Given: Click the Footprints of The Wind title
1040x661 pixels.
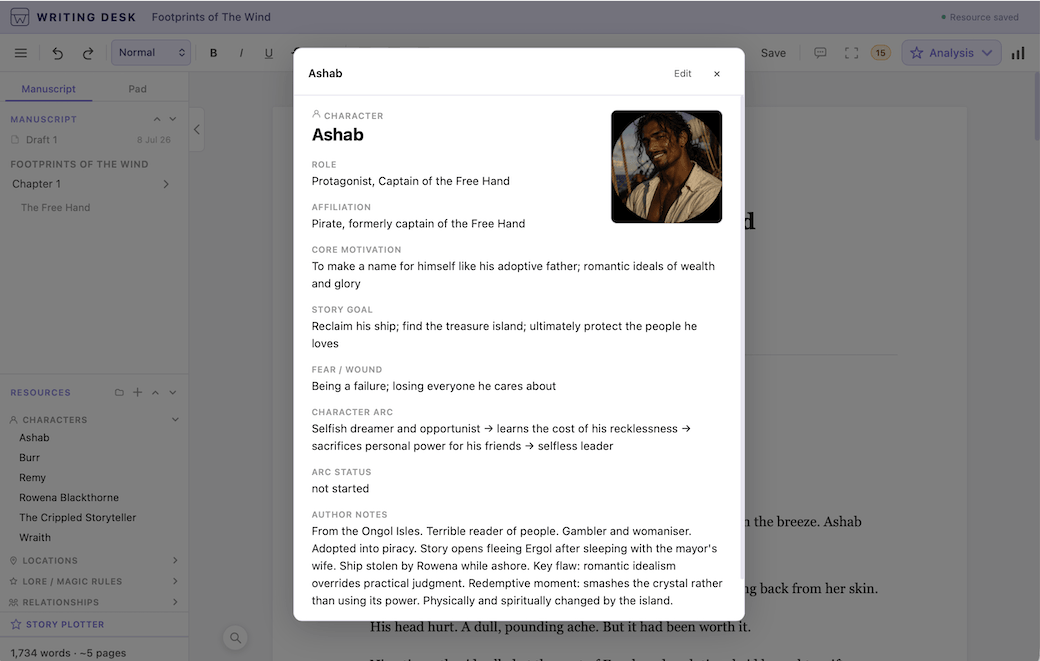Looking at the screenshot, I should click(x=211, y=17).
